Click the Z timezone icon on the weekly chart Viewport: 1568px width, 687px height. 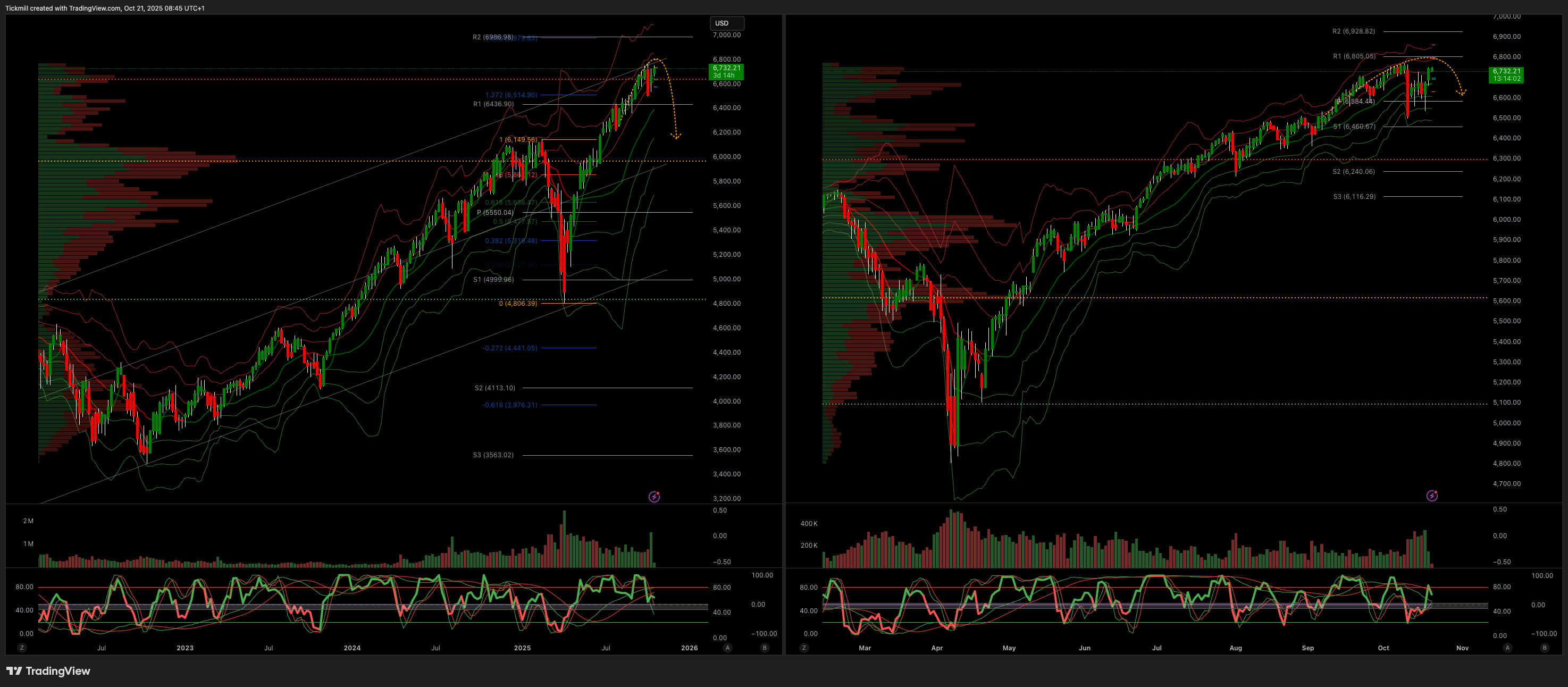click(22, 648)
